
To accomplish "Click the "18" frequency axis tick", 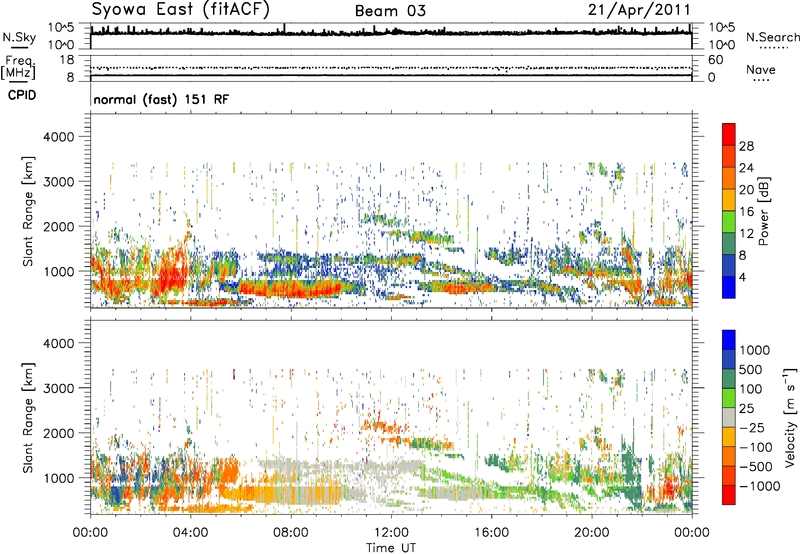I will (67, 60).
